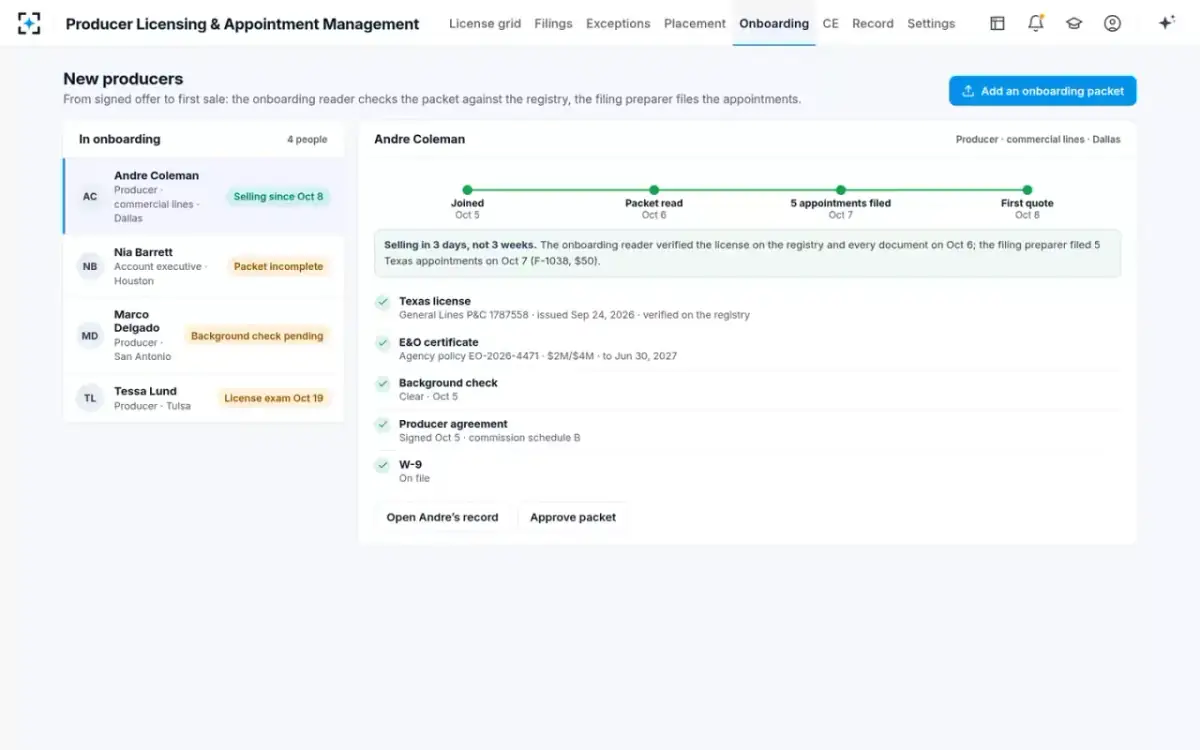This screenshot has width=1200, height=750.
Task: Open the user account icon
Action: tap(1112, 23)
